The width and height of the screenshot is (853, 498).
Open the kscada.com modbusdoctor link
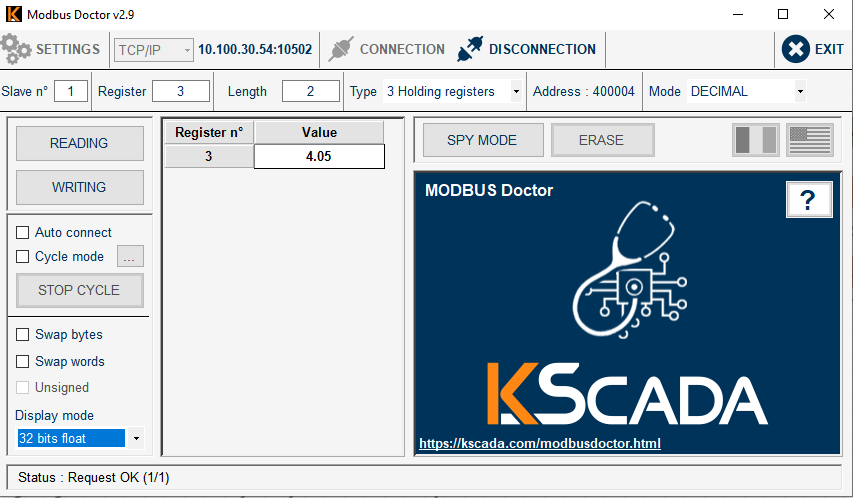pos(539,443)
